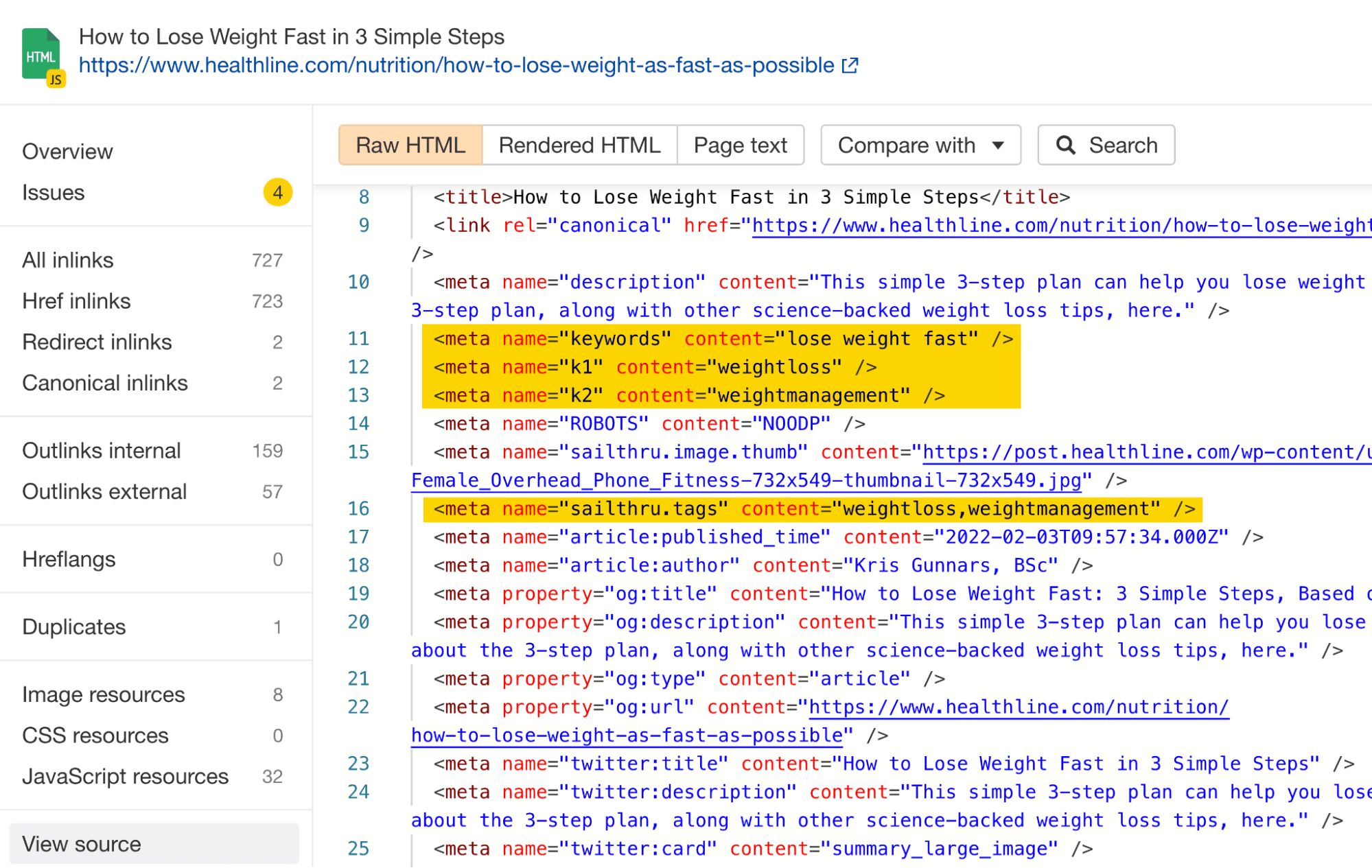This screenshot has width=1372, height=868.
Task: Open the Issues section
Action: pyautogui.click(x=54, y=193)
